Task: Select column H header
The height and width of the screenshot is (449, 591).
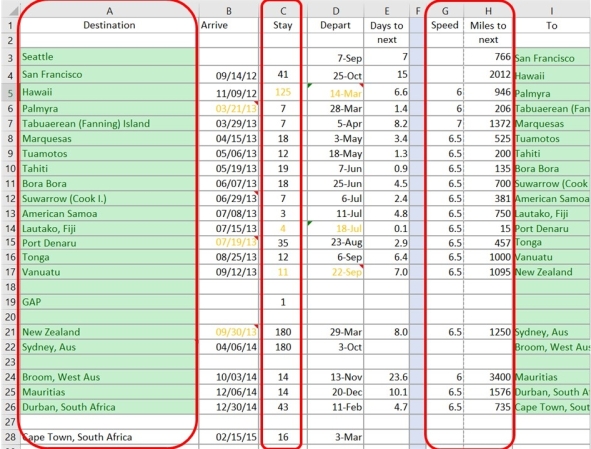Action: [x=488, y=11]
